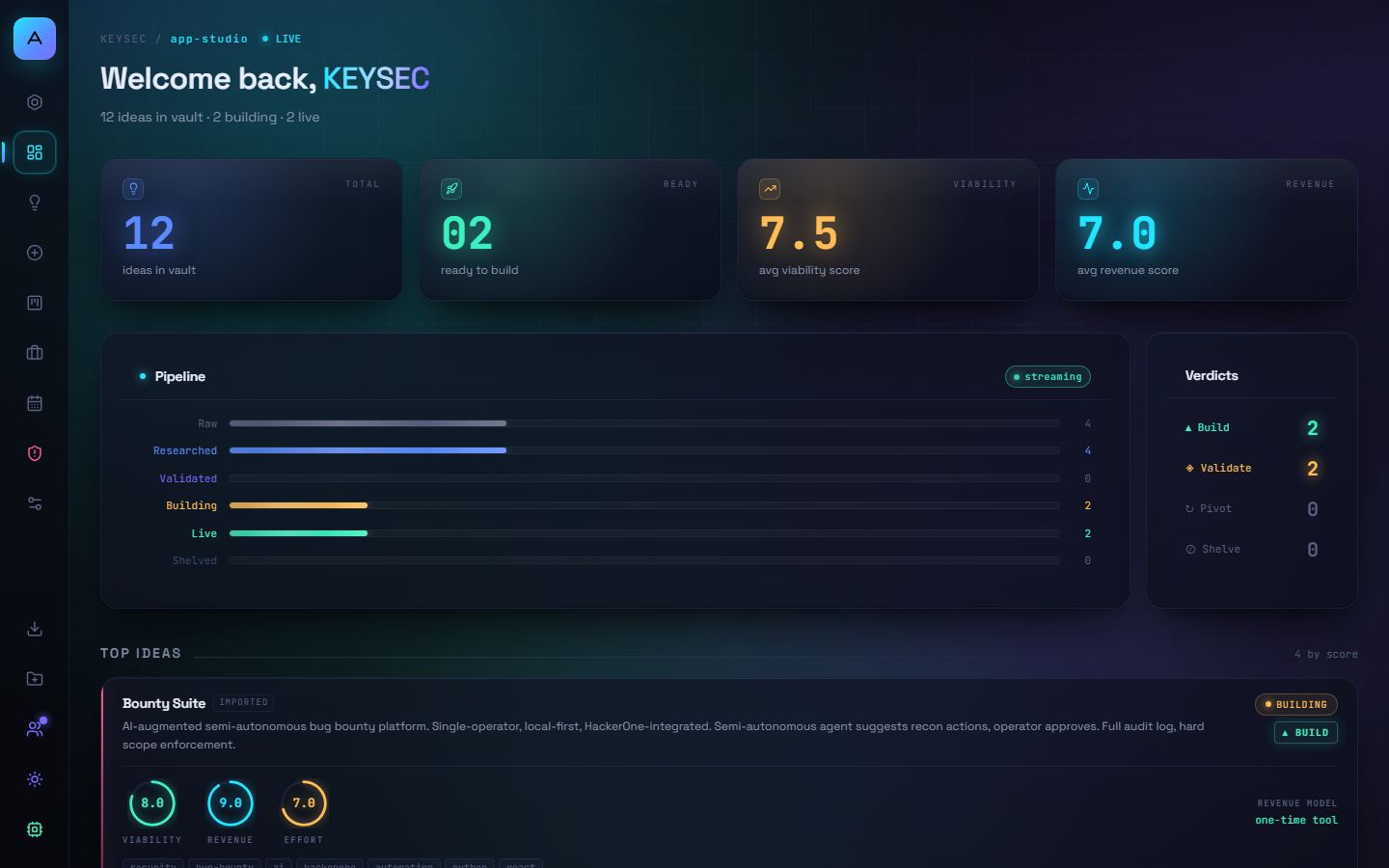Click the '4 by score' sort label
Image resolution: width=1389 pixels, height=868 pixels.
[x=1326, y=655]
